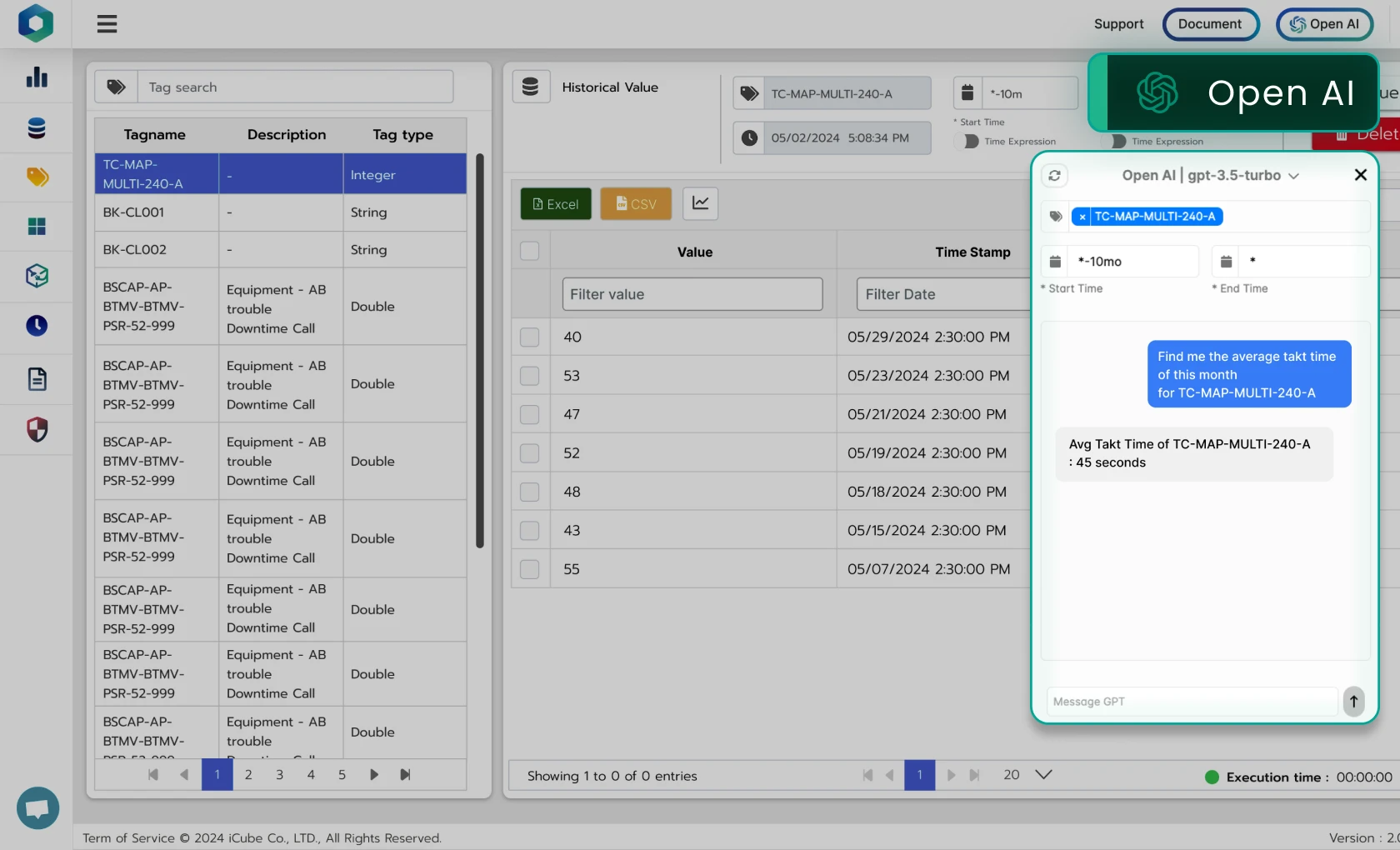Send the GPT message with arrow button
The width and height of the screenshot is (1400, 850).
coord(1353,702)
